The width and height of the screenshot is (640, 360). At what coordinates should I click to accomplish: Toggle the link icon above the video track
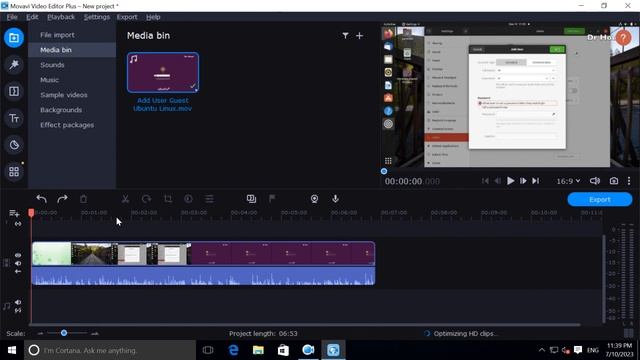(18, 224)
